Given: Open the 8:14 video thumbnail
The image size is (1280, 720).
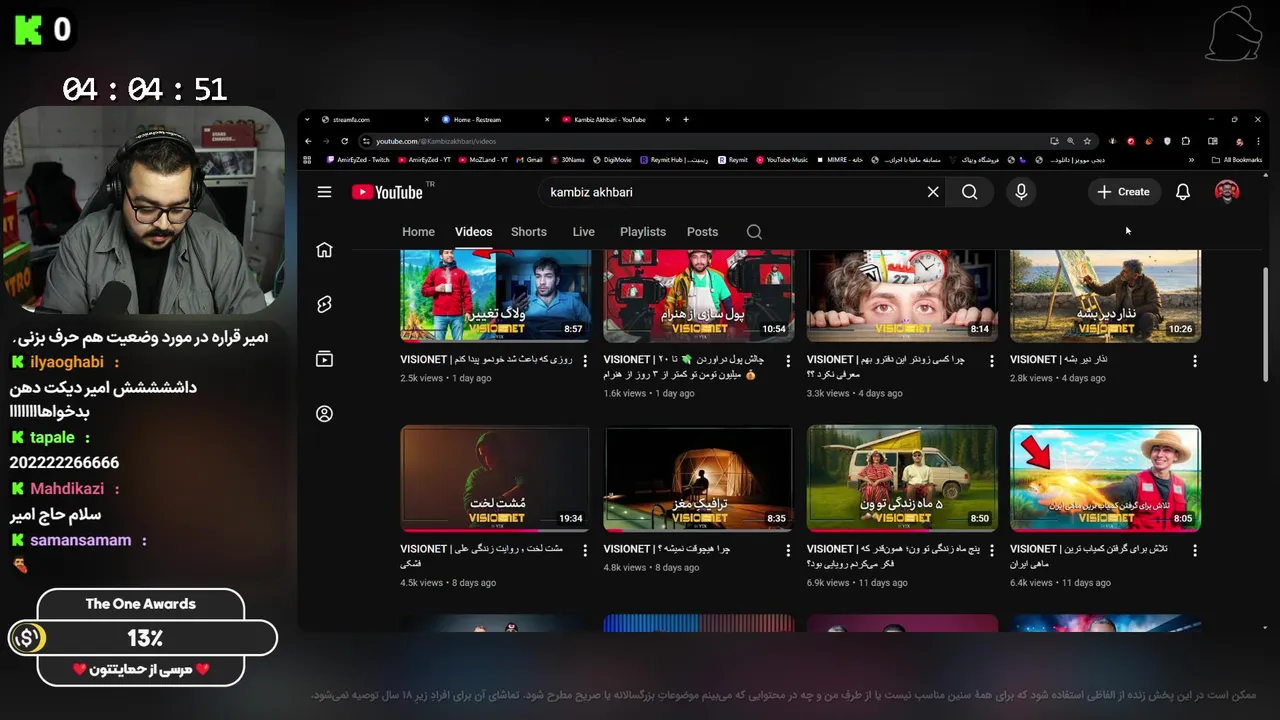Looking at the screenshot, I should coord(902,296).
